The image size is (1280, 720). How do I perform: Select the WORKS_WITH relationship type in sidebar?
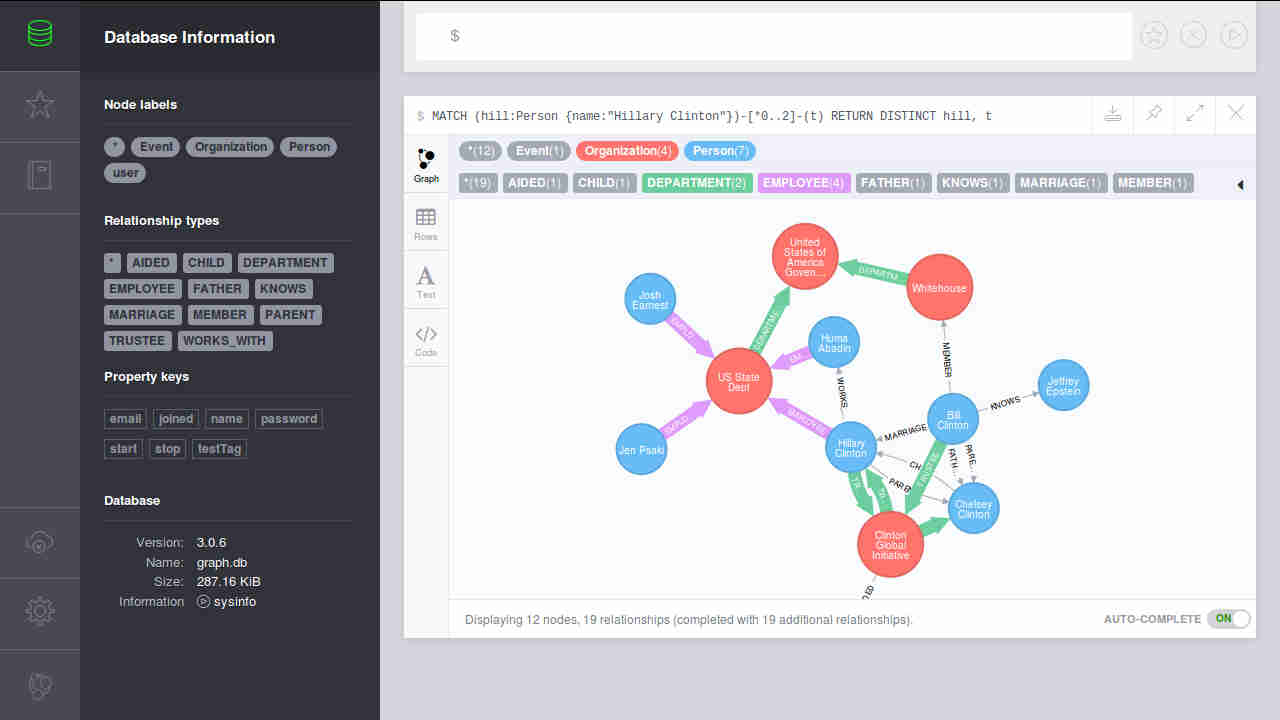coord(225,341)
